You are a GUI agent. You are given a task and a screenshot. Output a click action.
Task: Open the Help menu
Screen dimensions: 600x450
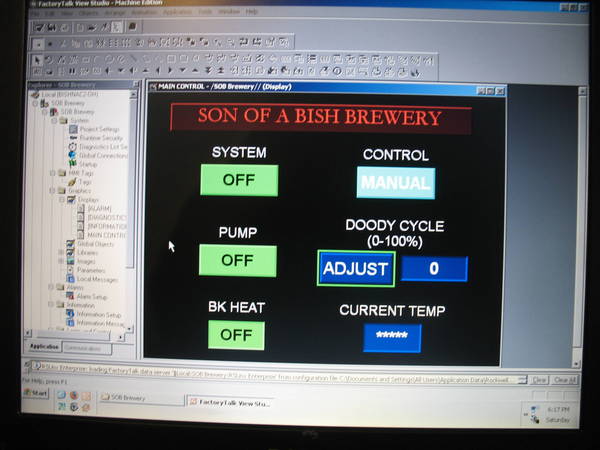pyautogui.click(x=251, y=12)
